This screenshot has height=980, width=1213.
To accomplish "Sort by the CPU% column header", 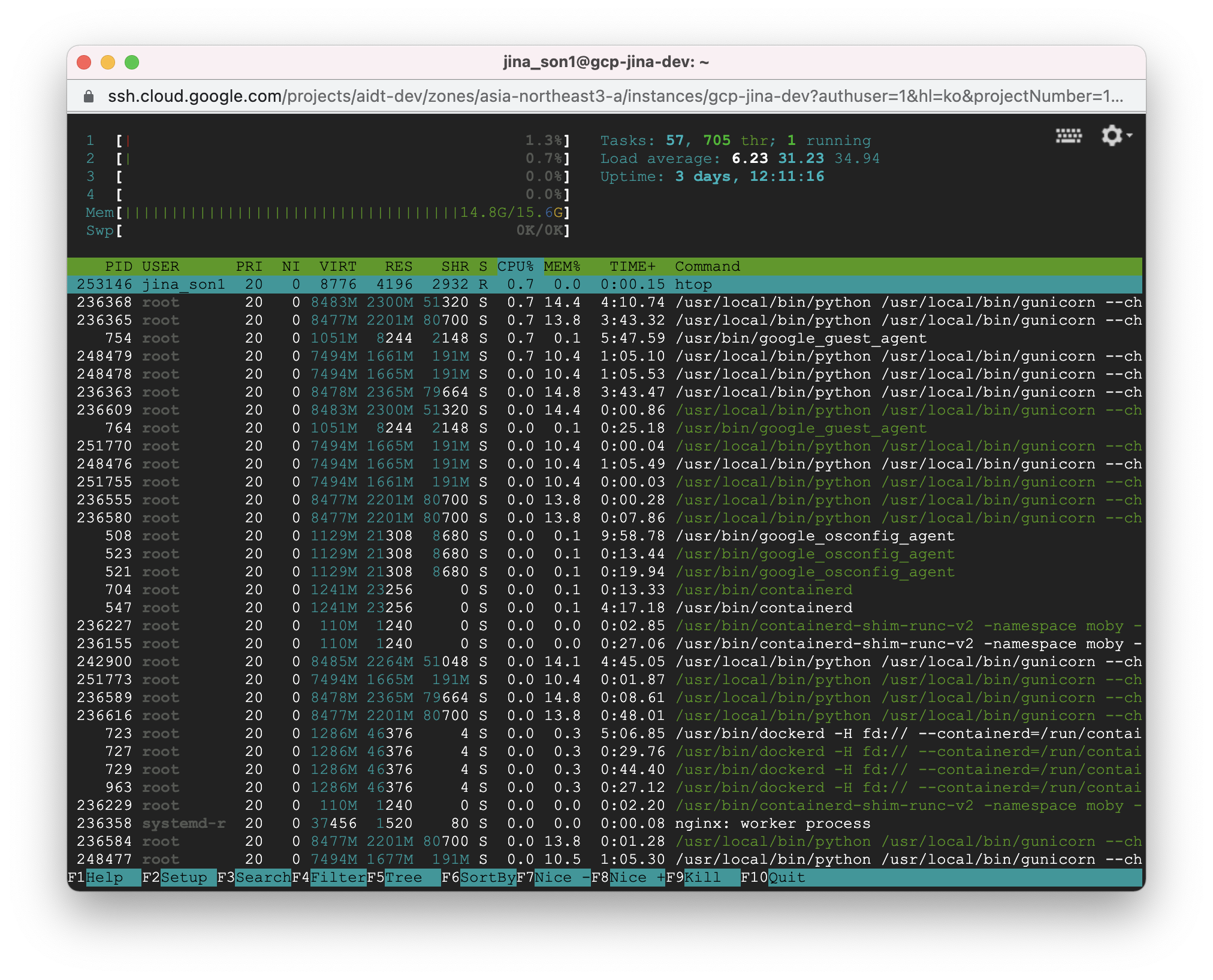I will coord(515,267).
